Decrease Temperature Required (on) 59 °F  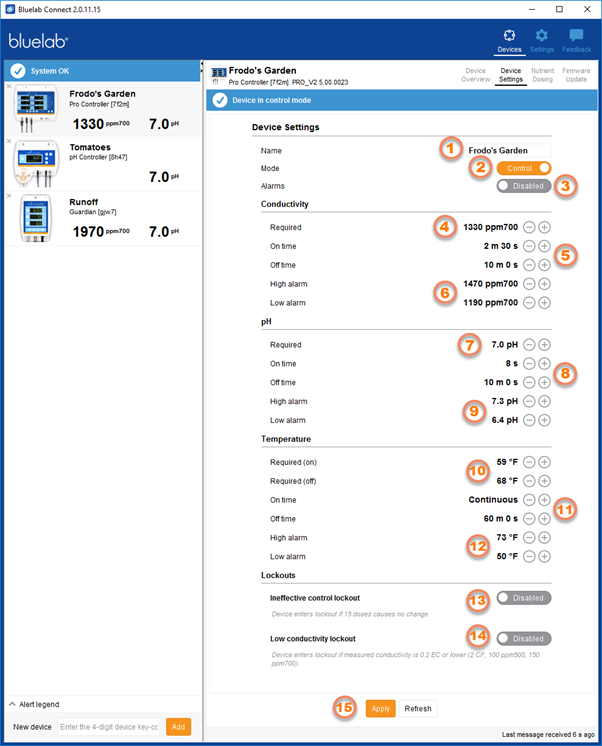click(x=529, y=462)
